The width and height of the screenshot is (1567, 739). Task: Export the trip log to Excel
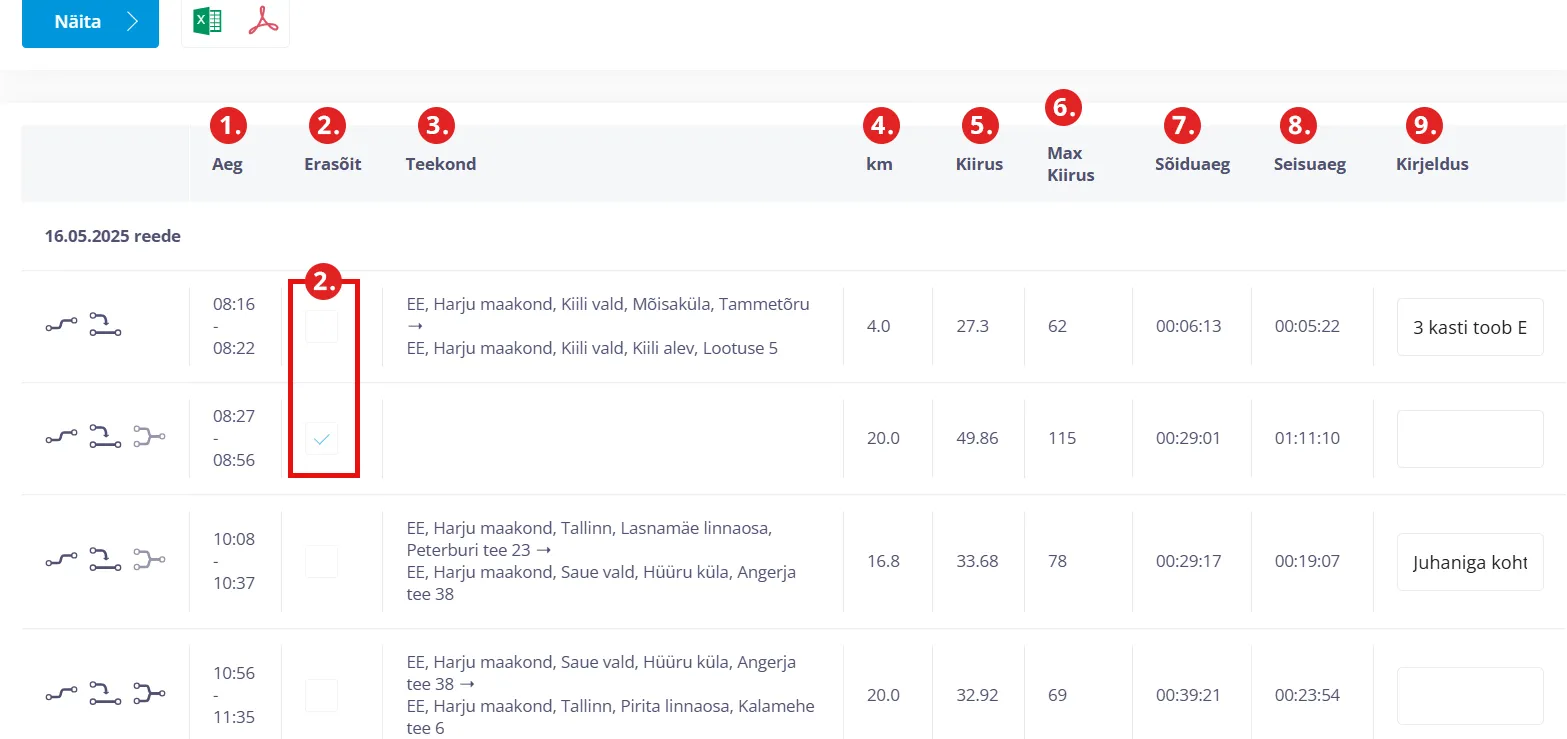(208, 21)
